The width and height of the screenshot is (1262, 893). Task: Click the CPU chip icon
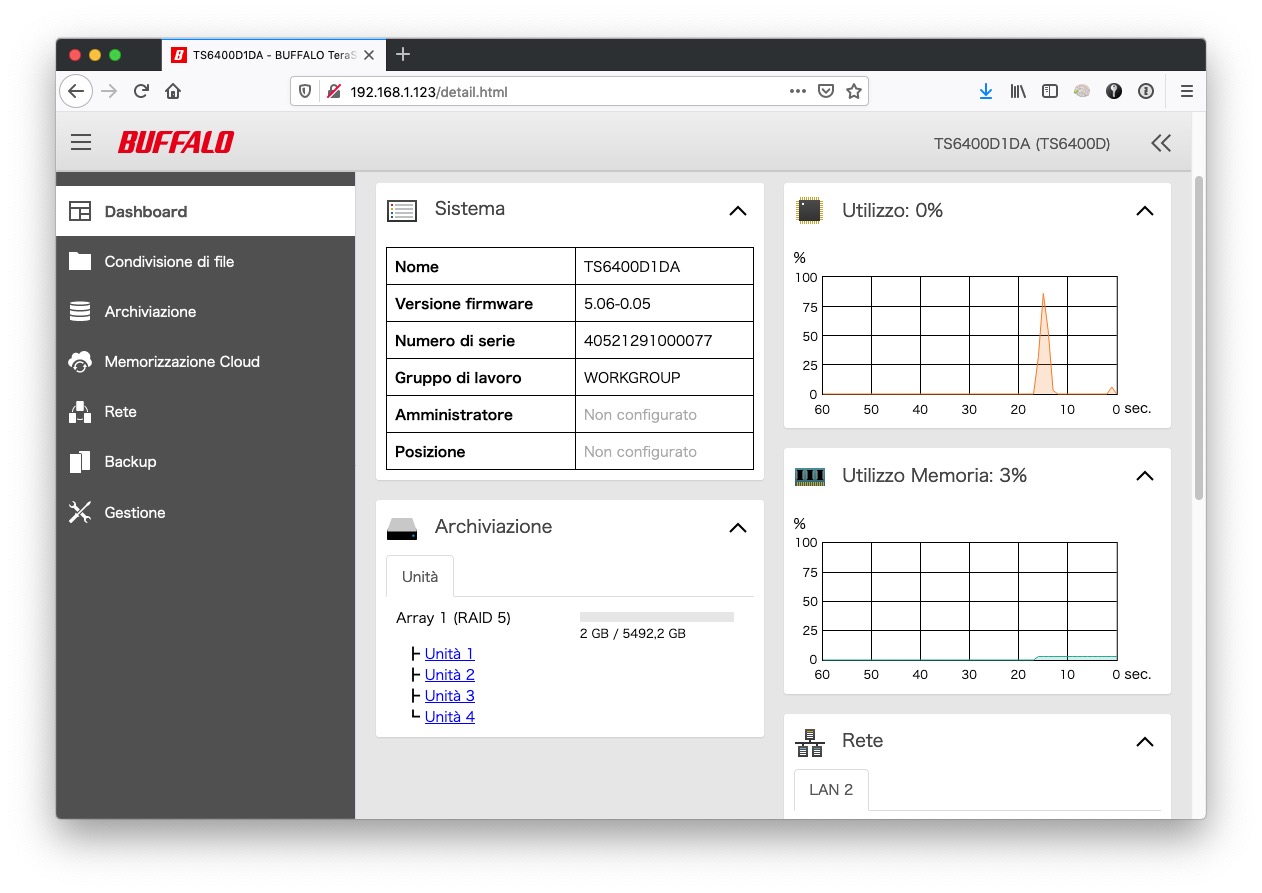pos(809,210)
